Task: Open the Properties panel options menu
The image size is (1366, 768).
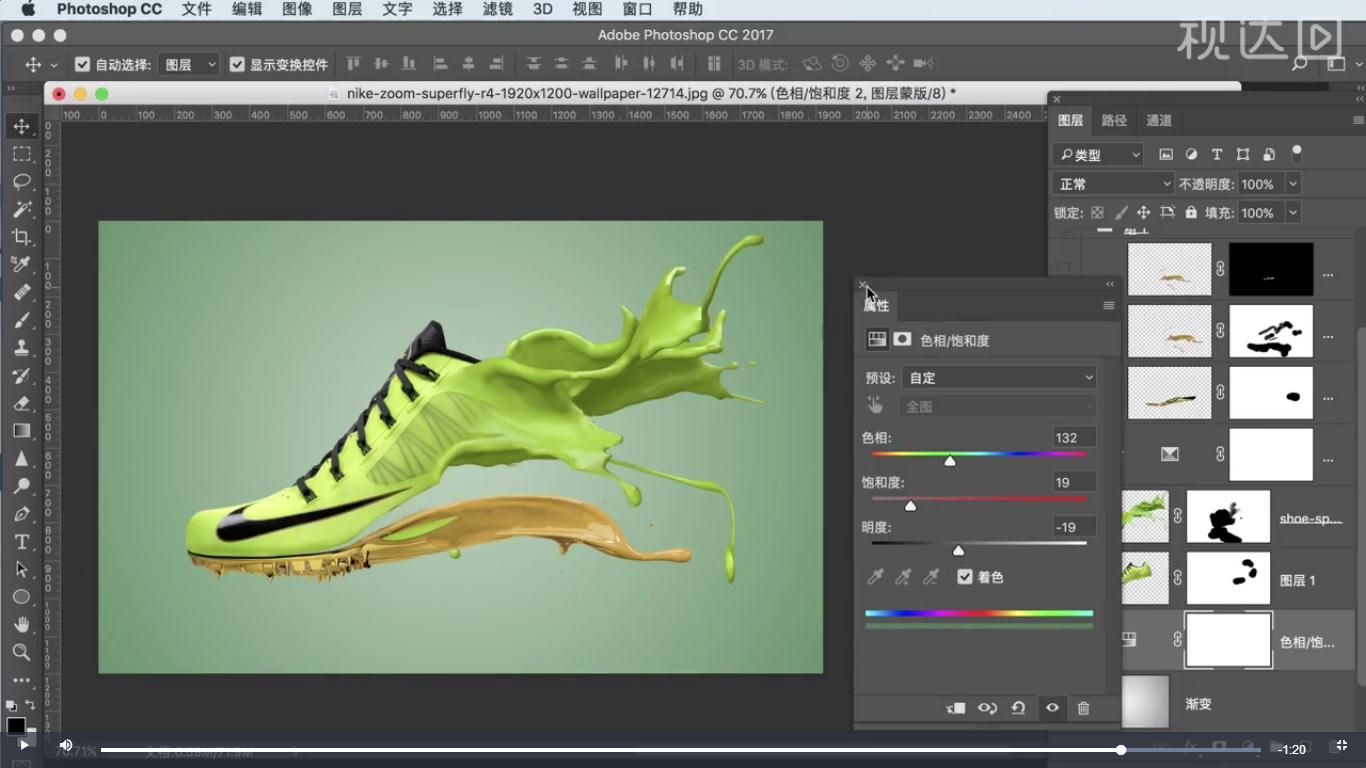Action: coord(1109,305)
